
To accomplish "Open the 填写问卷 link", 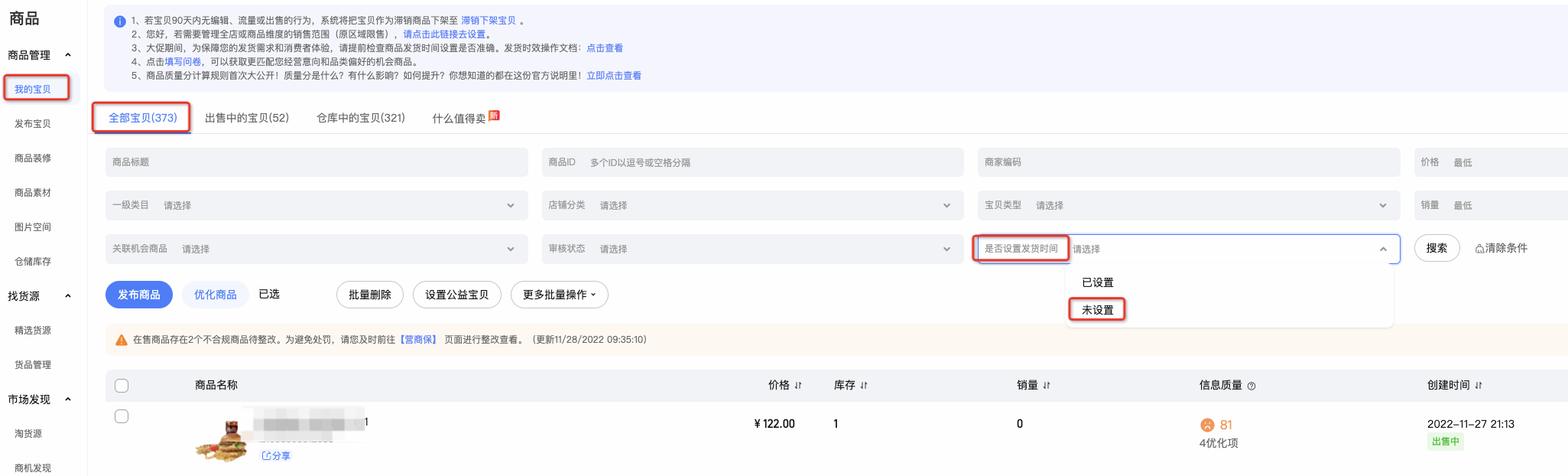I will click(183, 62).
